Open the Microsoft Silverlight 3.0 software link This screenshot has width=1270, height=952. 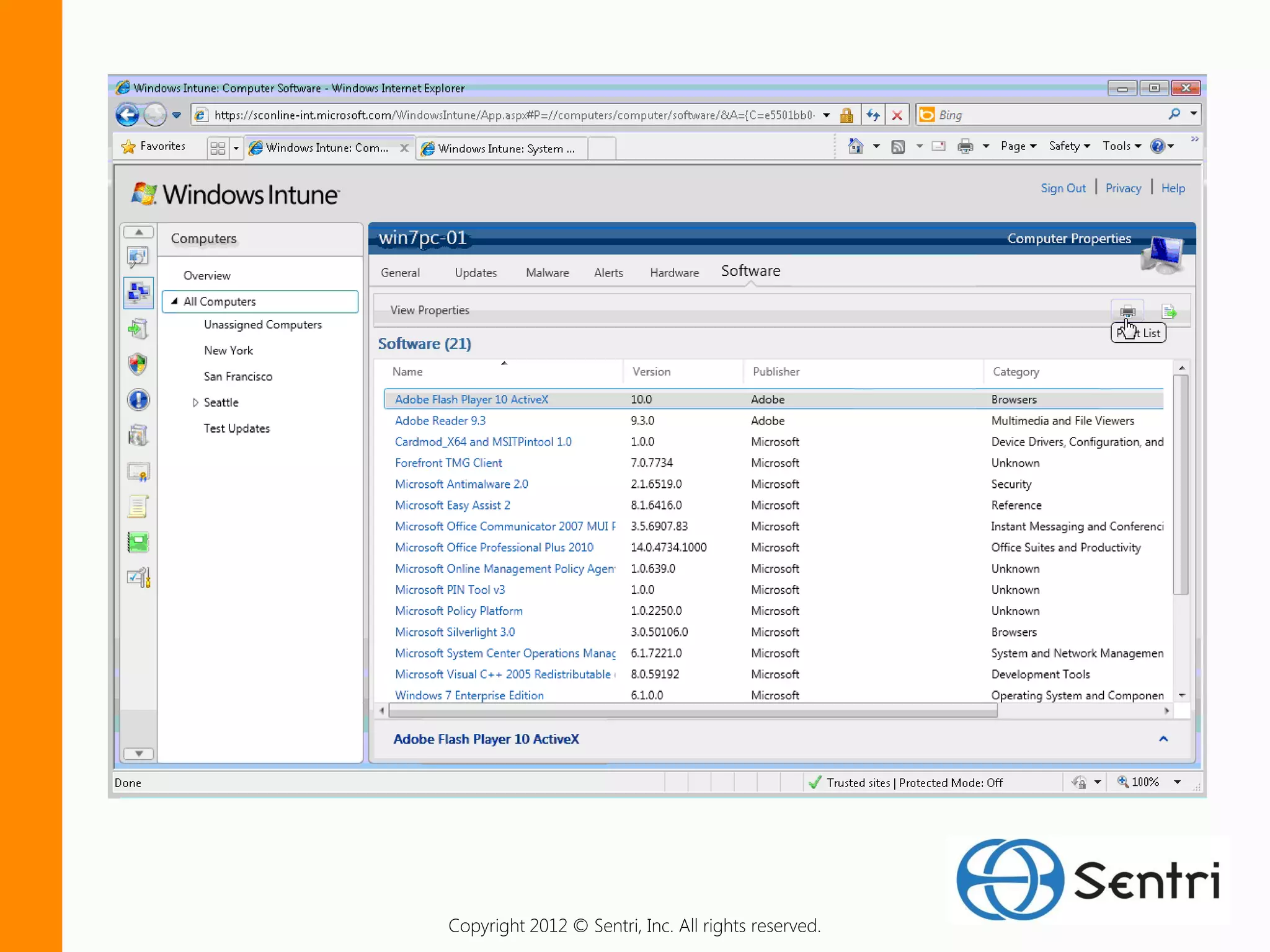455,632
